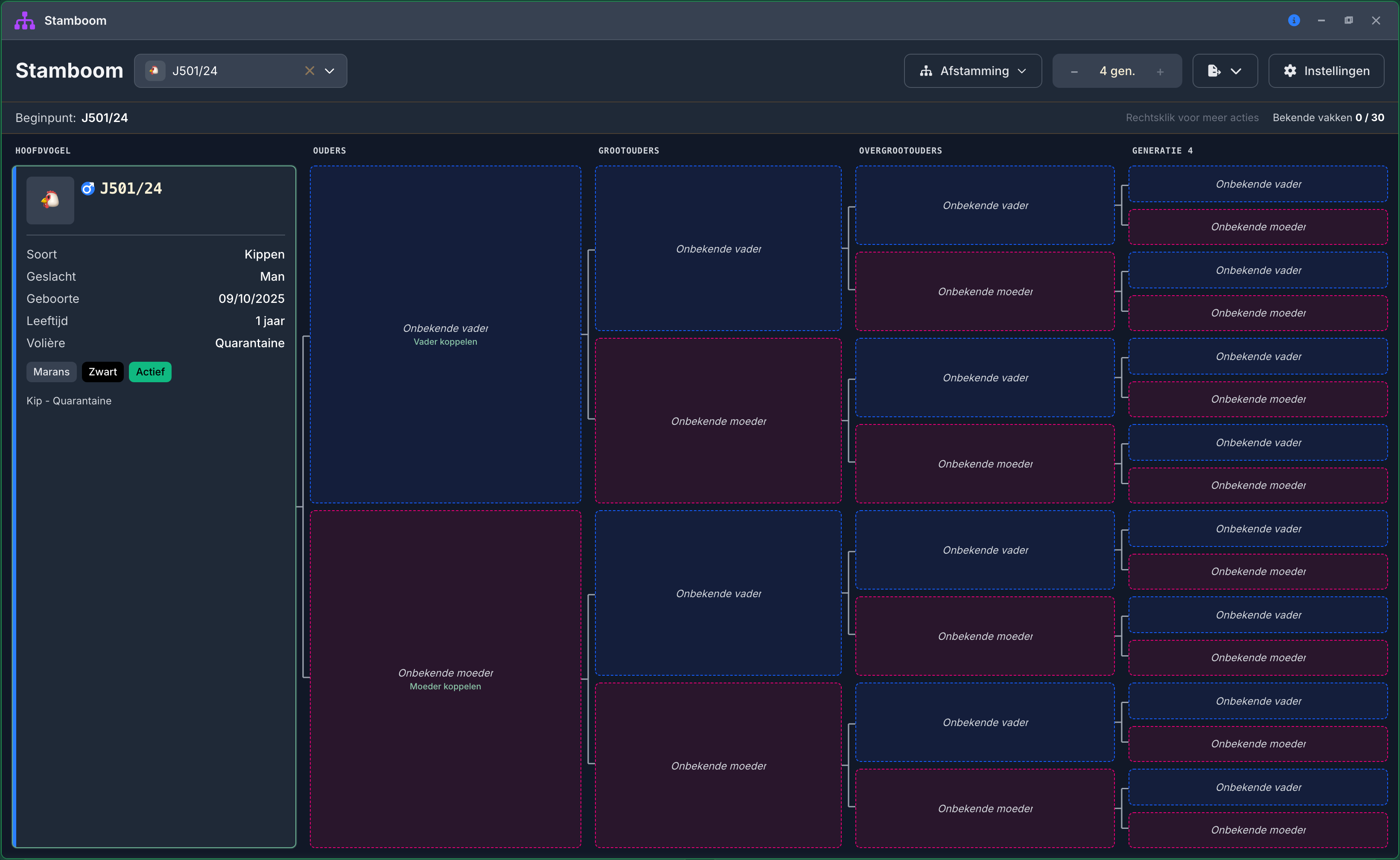Decrease generations with minus button
The image size is (1400, 860).
pos(1074,72)
